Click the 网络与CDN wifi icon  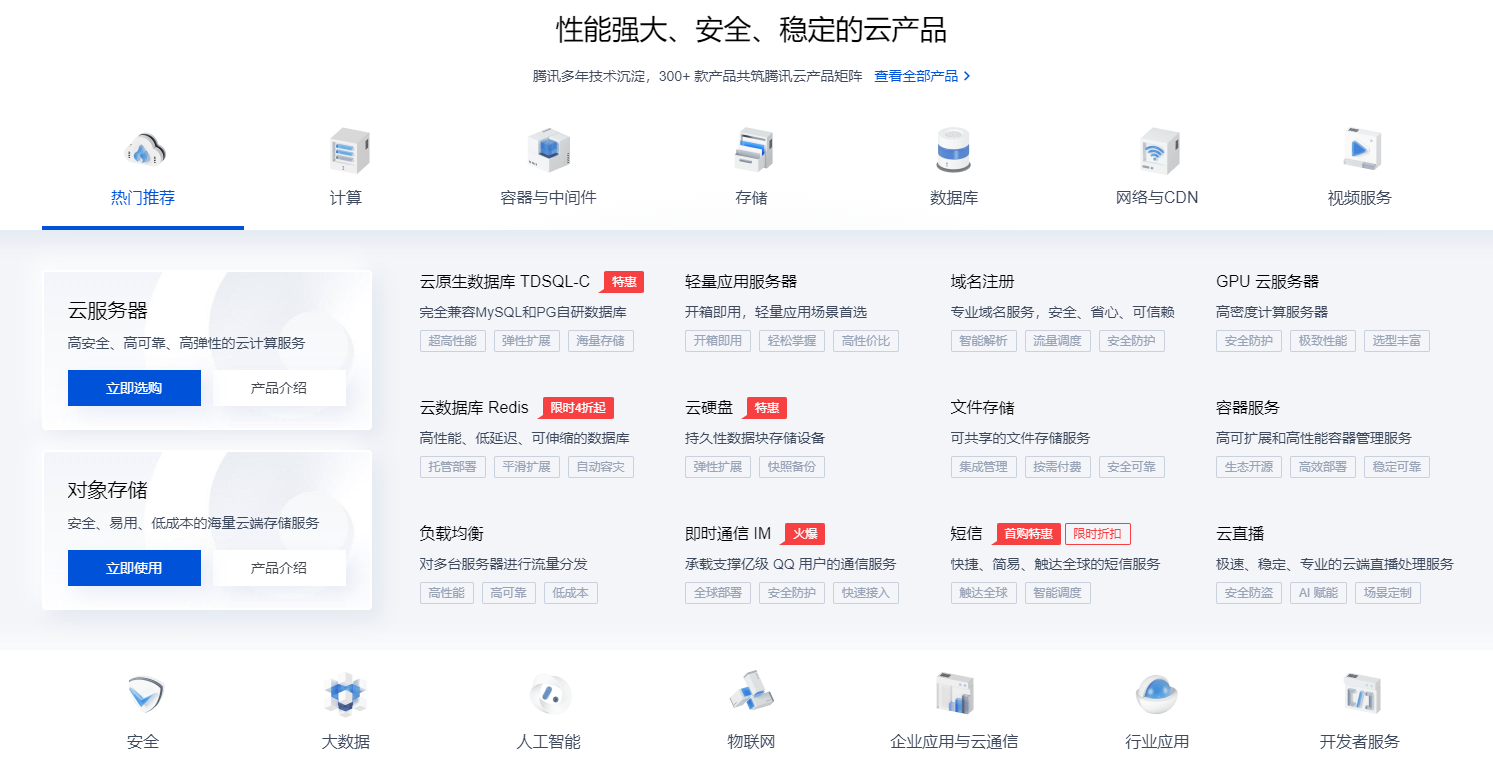[1158, 151]
